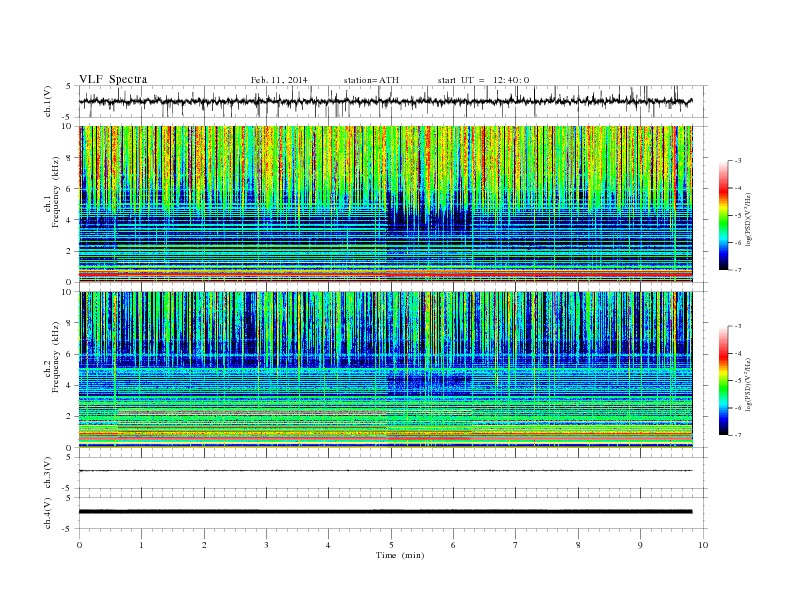
Task: Click the ch.1(V) waveform axis label
Action: pyautogui.click(x=47, y=101)
